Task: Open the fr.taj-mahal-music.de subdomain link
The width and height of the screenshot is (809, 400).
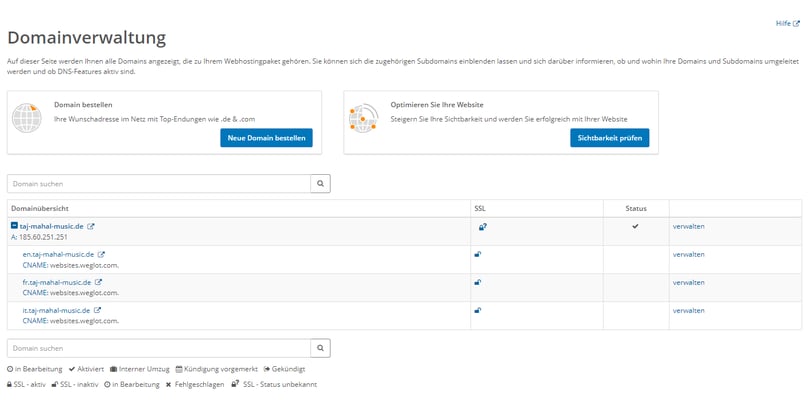Action: click(x=56, y=282)
